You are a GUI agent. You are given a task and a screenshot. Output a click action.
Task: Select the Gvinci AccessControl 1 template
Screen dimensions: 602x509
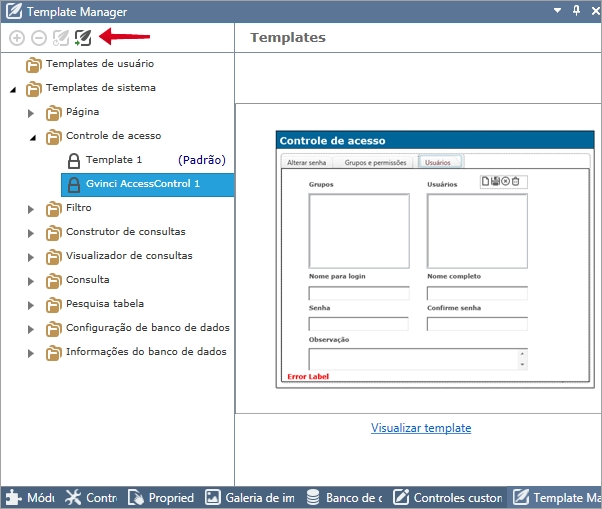[x=142, y=184]
